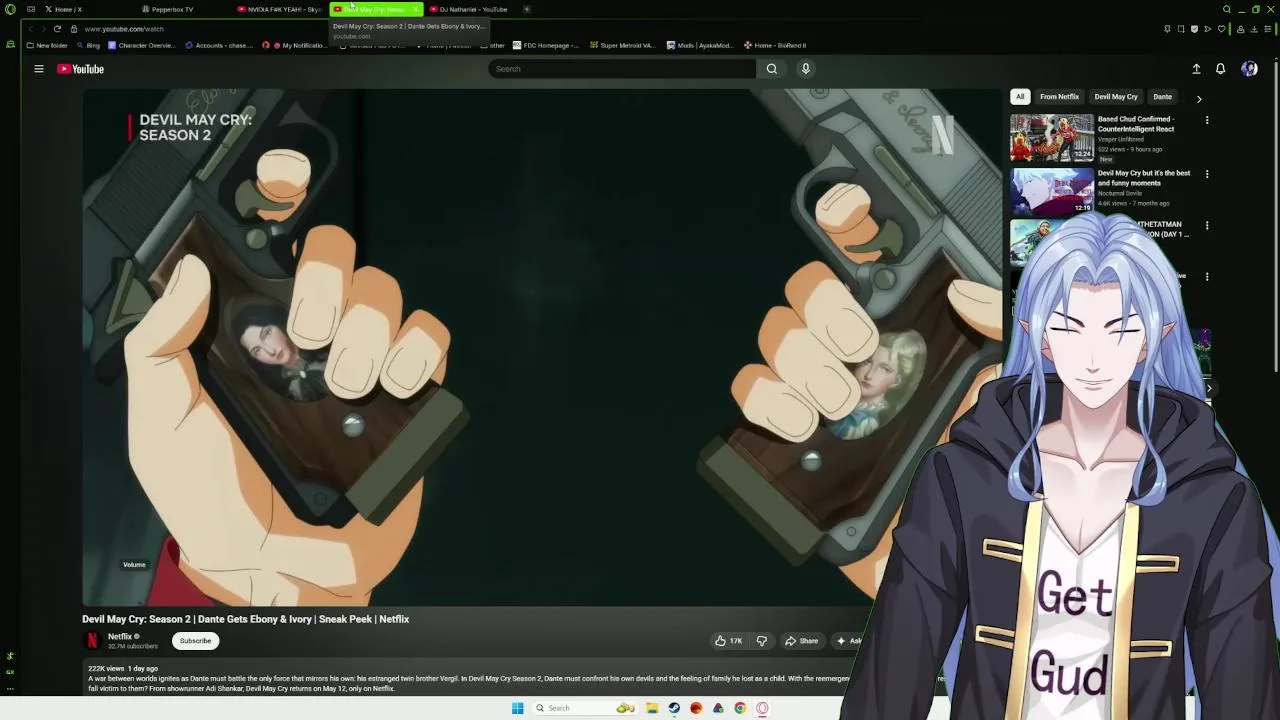Open options for the THETATMAN video
This screenshot has height=720, width=1280.
(x=1207, y=226)
